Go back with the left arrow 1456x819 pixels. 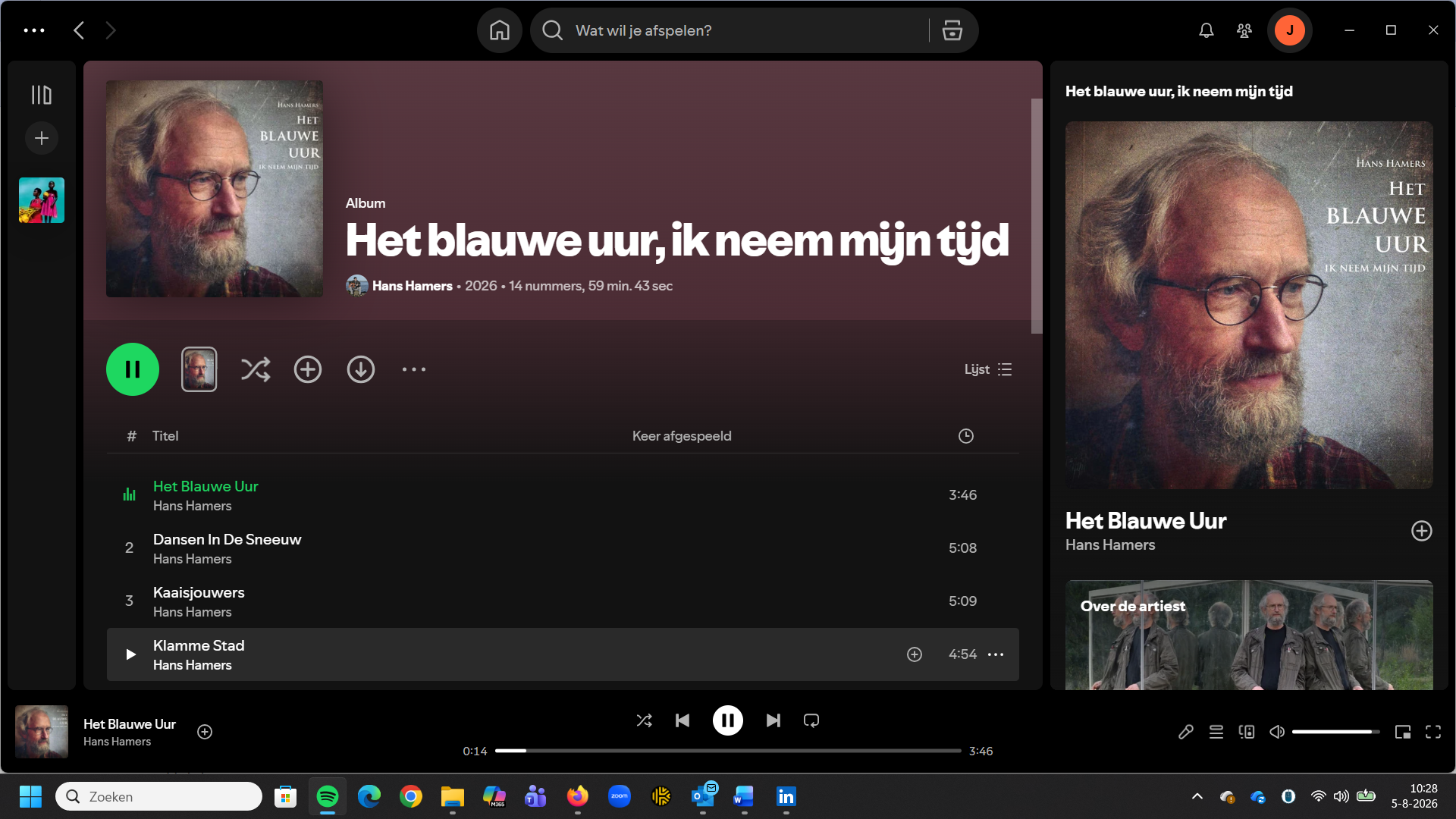[x=79, y=30]
